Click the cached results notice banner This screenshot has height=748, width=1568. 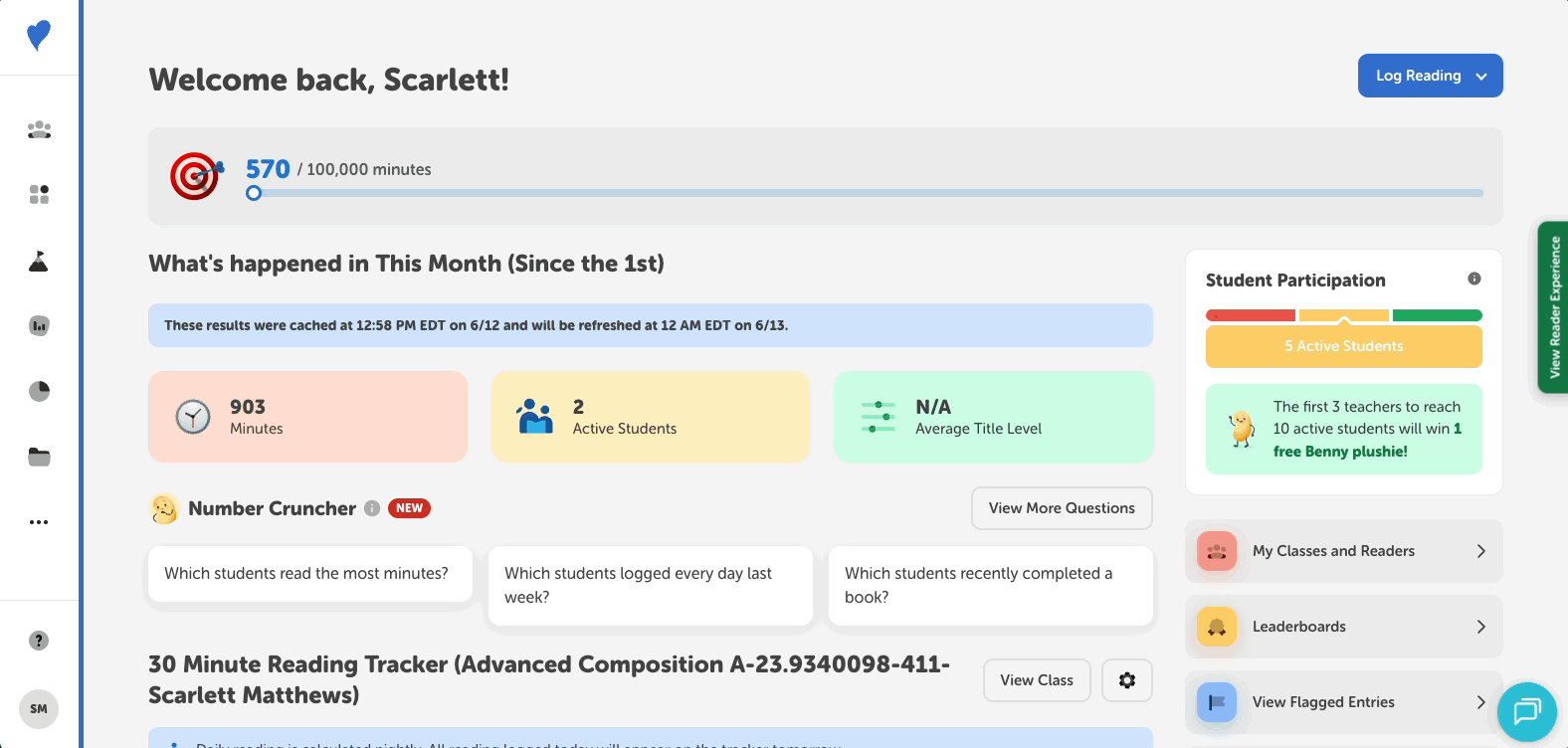pyautogui.click(x=651, y=325)
